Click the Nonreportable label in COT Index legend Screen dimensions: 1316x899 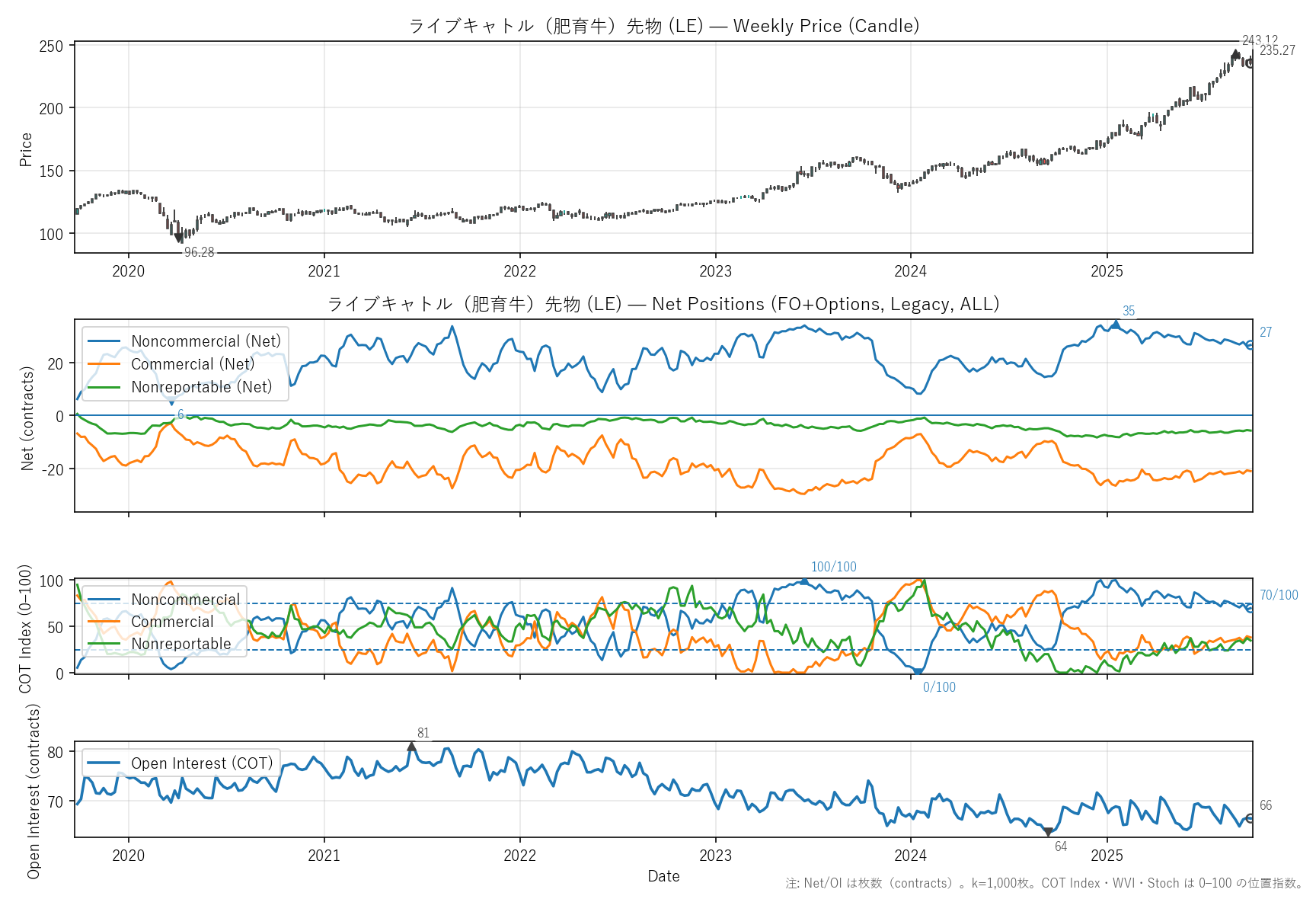(180, 644)
